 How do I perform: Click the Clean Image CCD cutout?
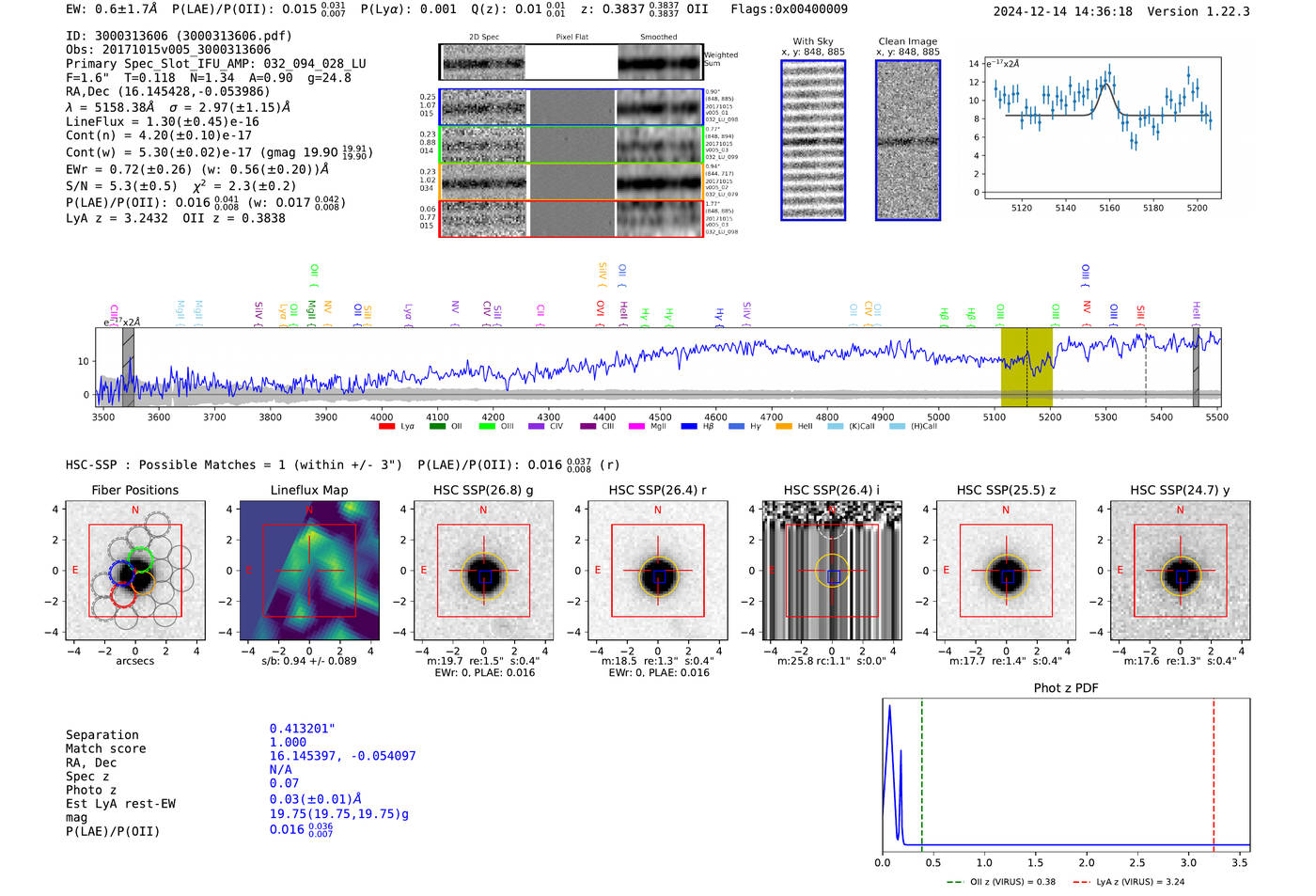point(908,140)
